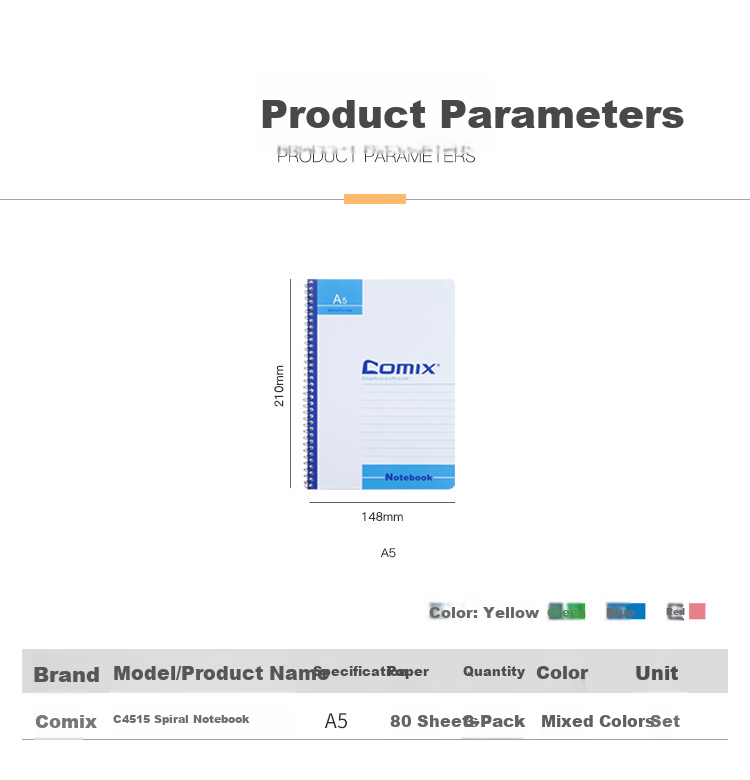Click the Comix logo on notebook cover

click(400, 368)
